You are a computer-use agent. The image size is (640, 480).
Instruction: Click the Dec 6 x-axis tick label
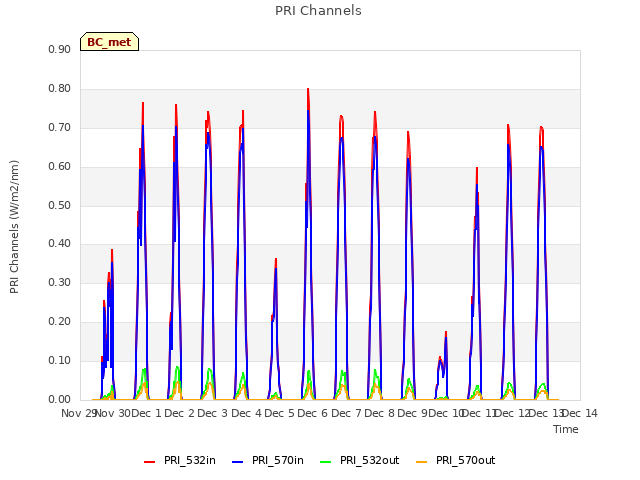(x=313, y=413)
